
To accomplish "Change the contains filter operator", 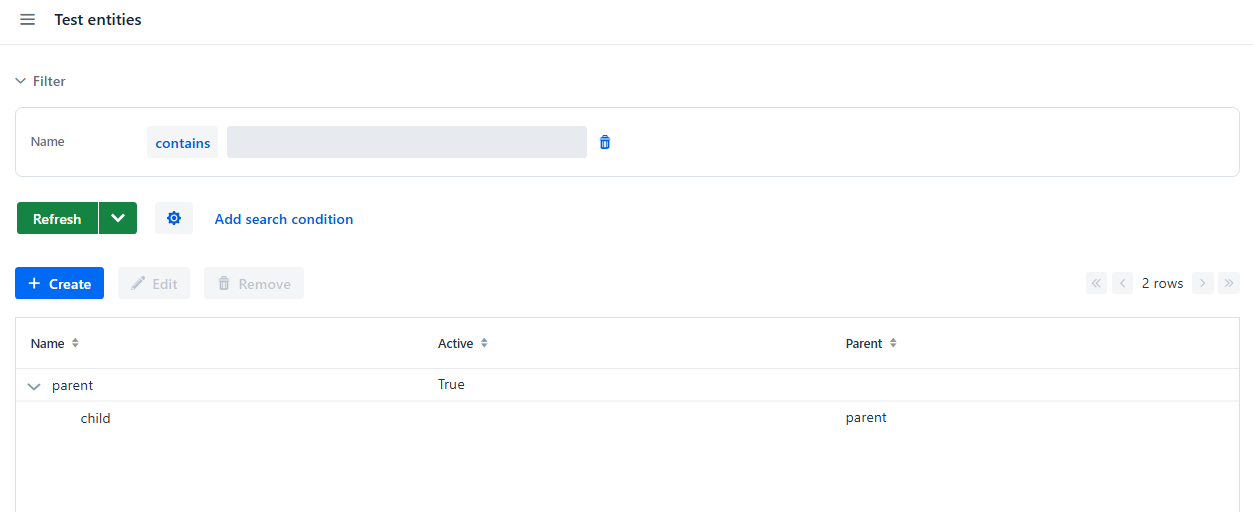I will tap(182, 142).
